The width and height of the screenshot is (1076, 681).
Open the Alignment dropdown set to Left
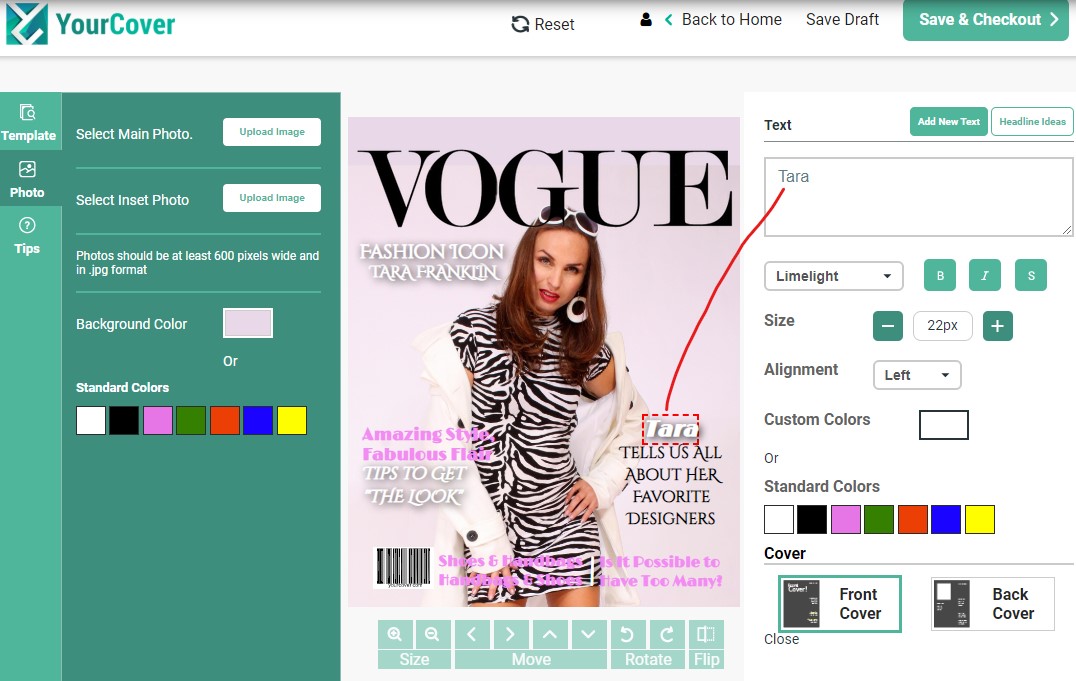click(917, 375)
